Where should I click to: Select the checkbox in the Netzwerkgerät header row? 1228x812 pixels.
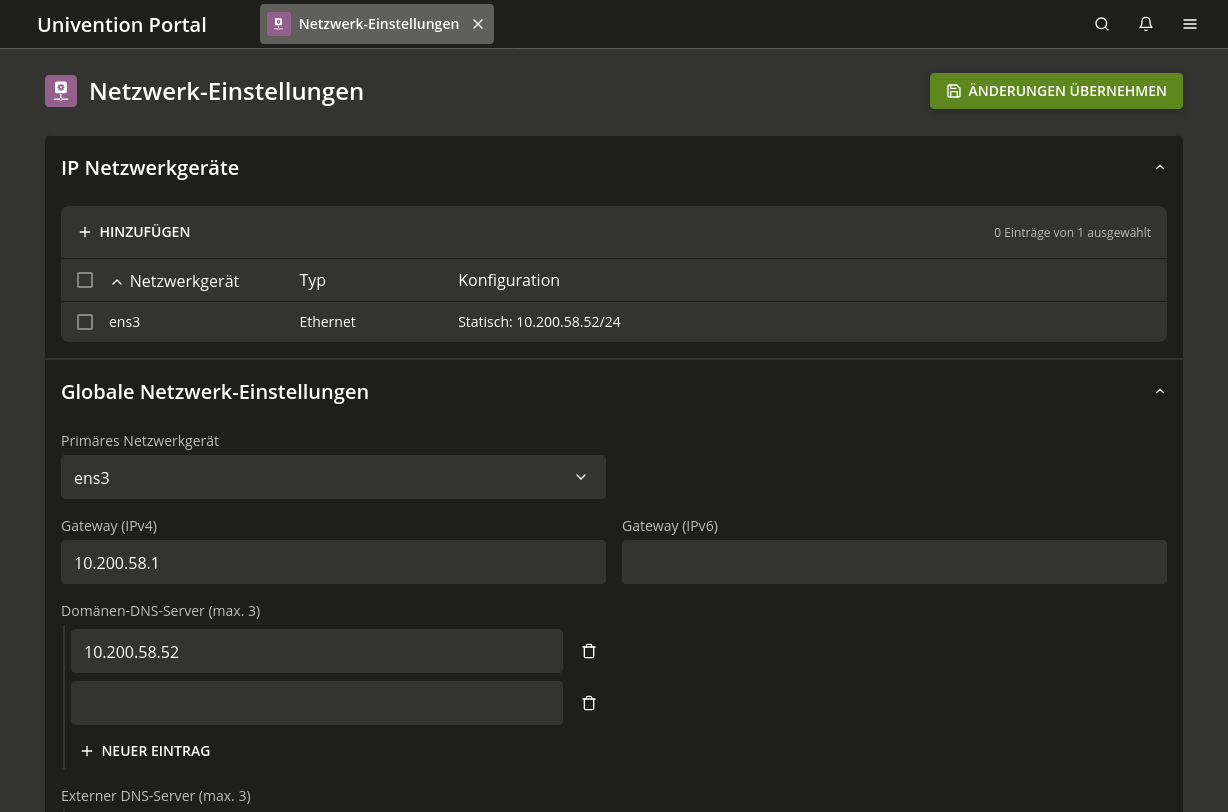point(85,280)
